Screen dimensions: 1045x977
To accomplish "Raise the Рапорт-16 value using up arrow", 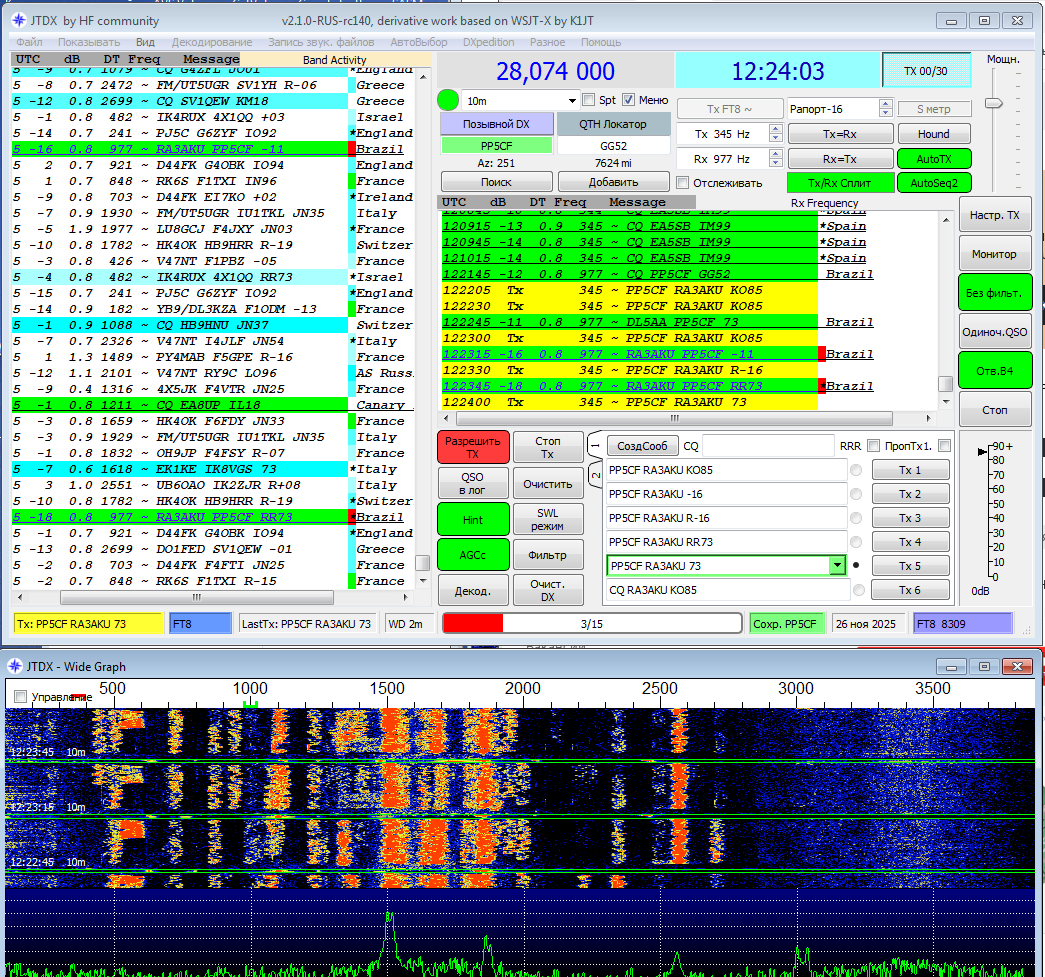I will 885,104.
